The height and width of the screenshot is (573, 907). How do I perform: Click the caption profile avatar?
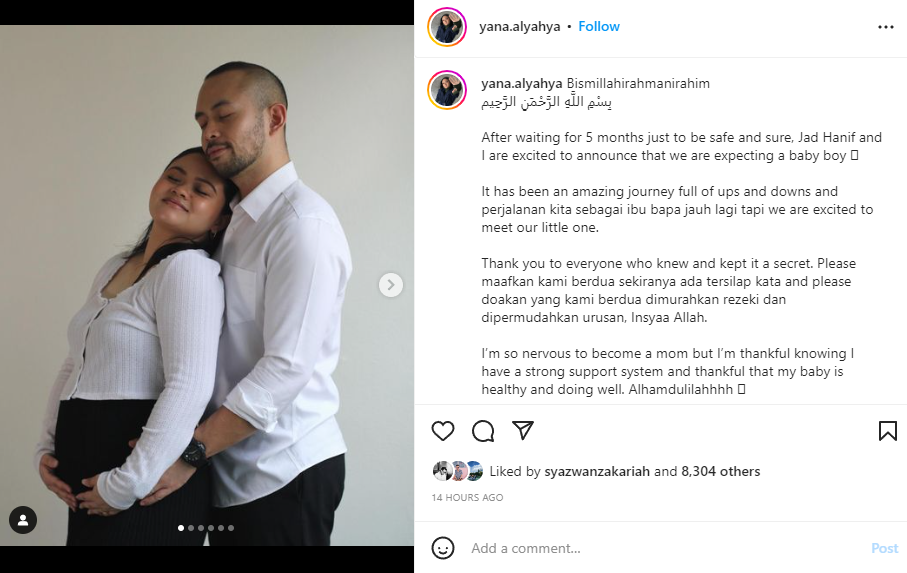coord(447,90)
